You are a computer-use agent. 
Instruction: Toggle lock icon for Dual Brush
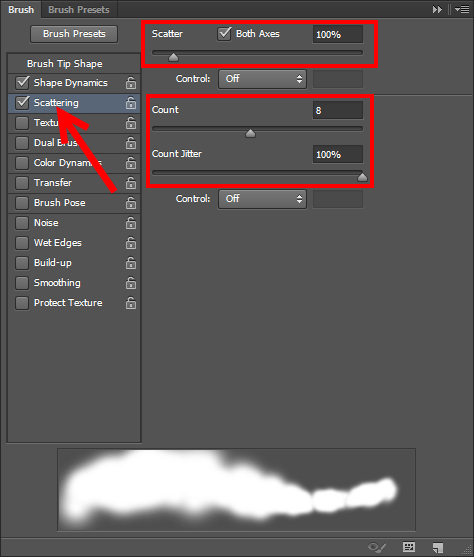[x=131, y=143]
